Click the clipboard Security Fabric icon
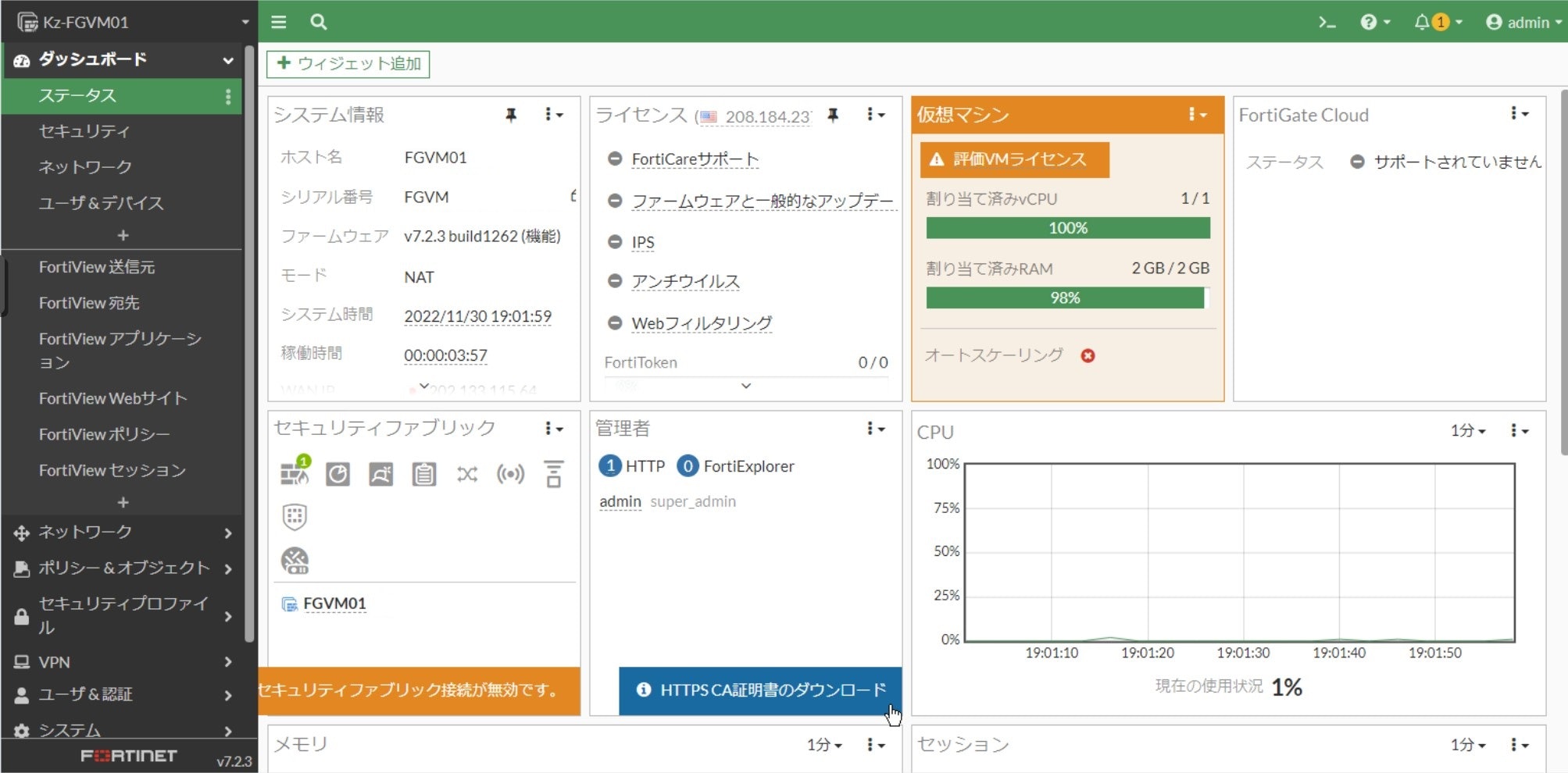The width and height of the screenshot is (1568, 773). [424, 474]
